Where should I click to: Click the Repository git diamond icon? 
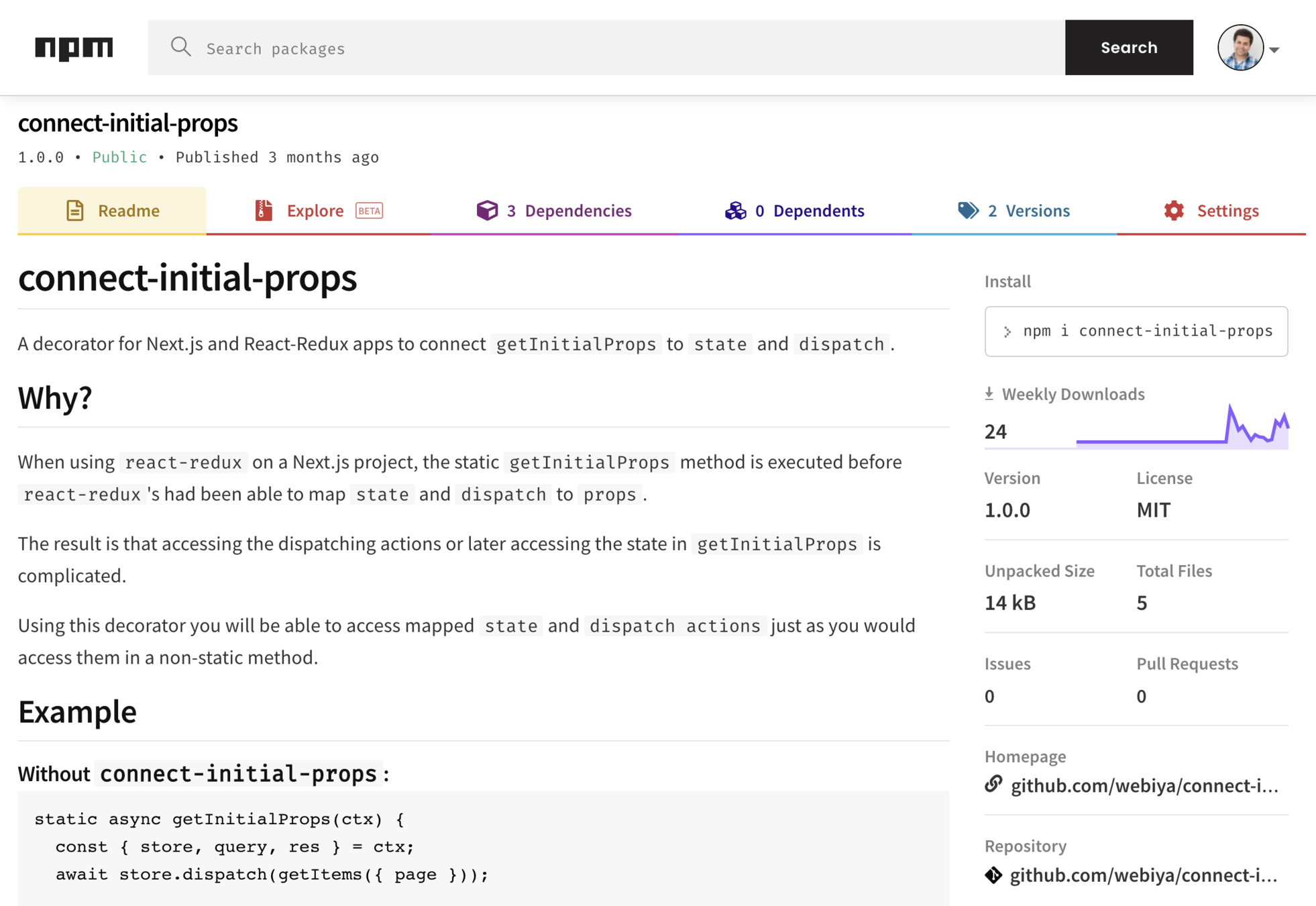993,875
